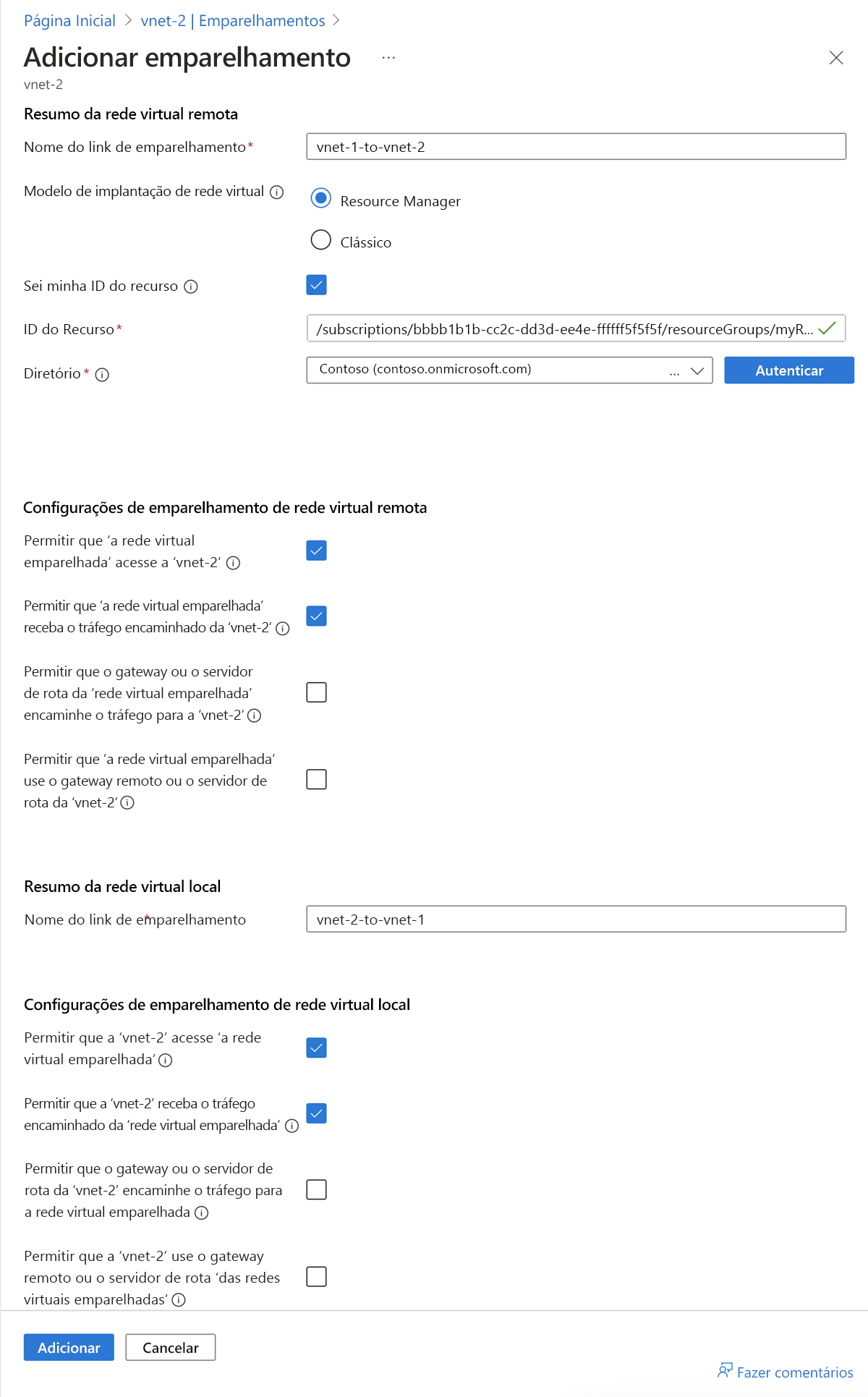
Task: Expand the Diretório Contoso dropdown
Action: tap(510, 370)
